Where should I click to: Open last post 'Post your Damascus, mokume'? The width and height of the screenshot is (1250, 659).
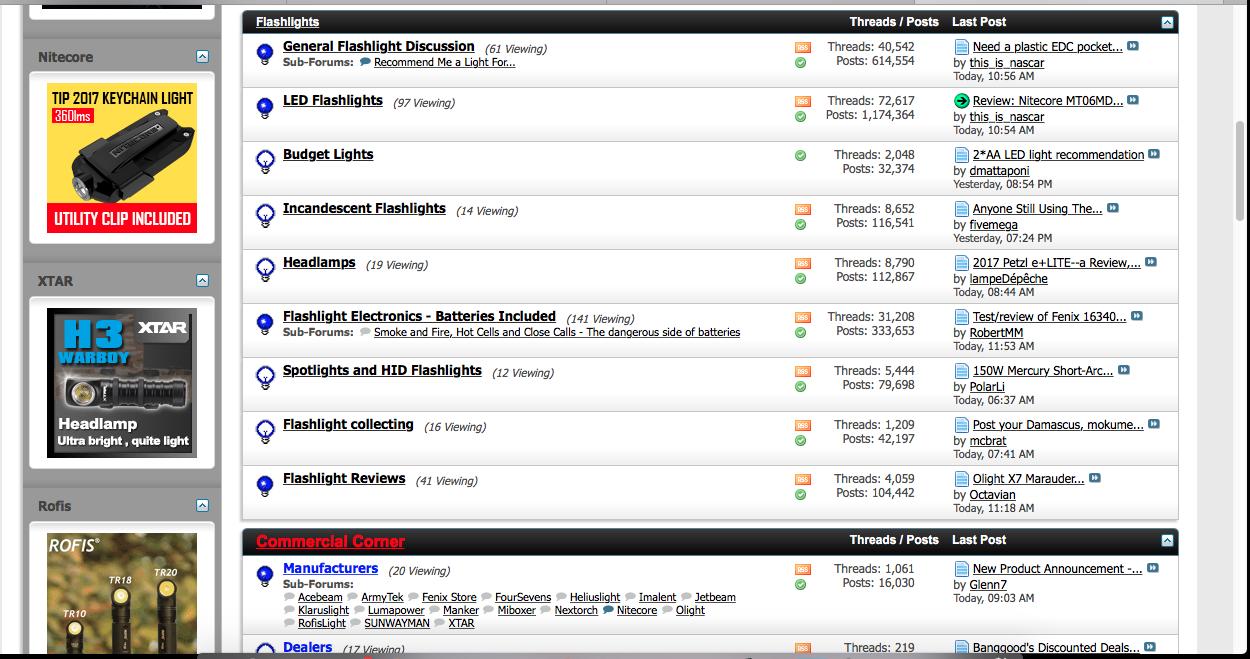coord(1058,424)
